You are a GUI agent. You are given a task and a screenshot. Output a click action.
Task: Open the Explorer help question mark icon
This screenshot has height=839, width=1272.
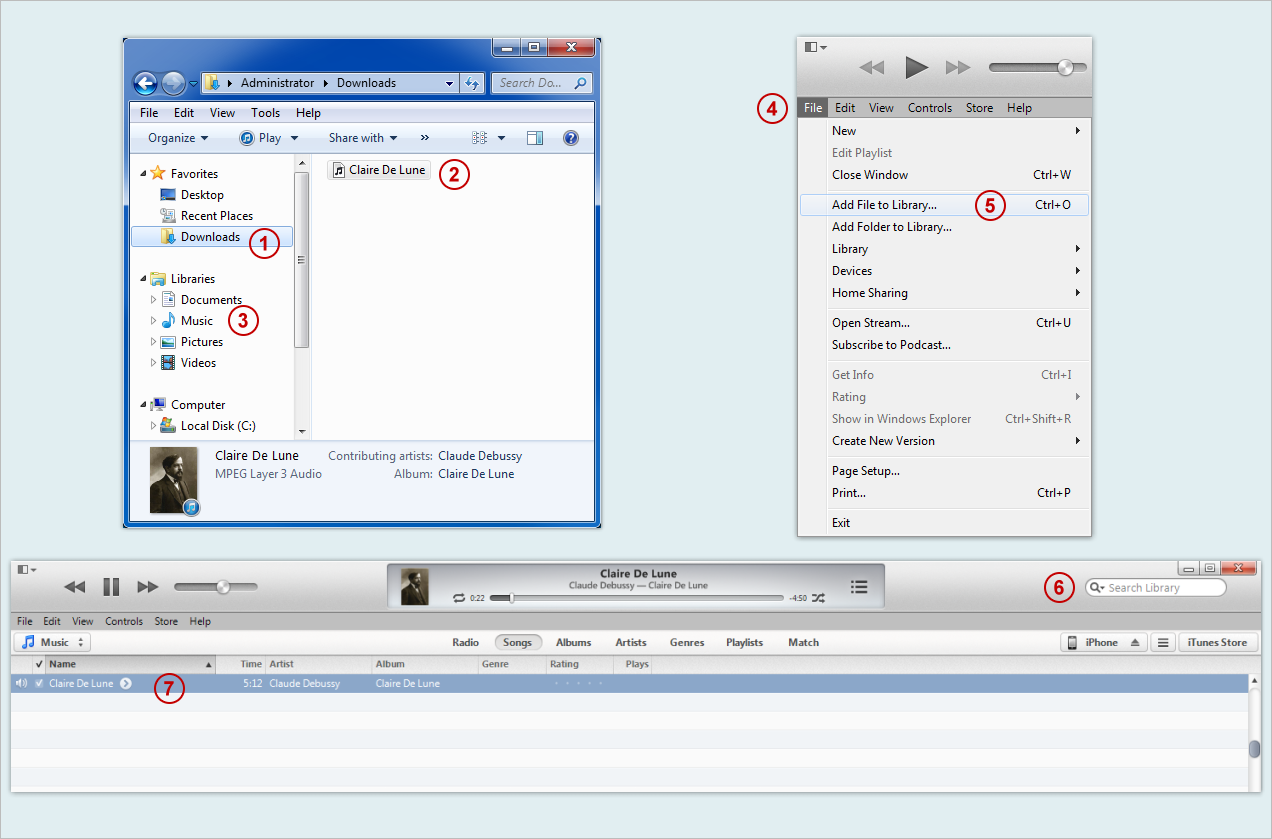click(571, 138)
